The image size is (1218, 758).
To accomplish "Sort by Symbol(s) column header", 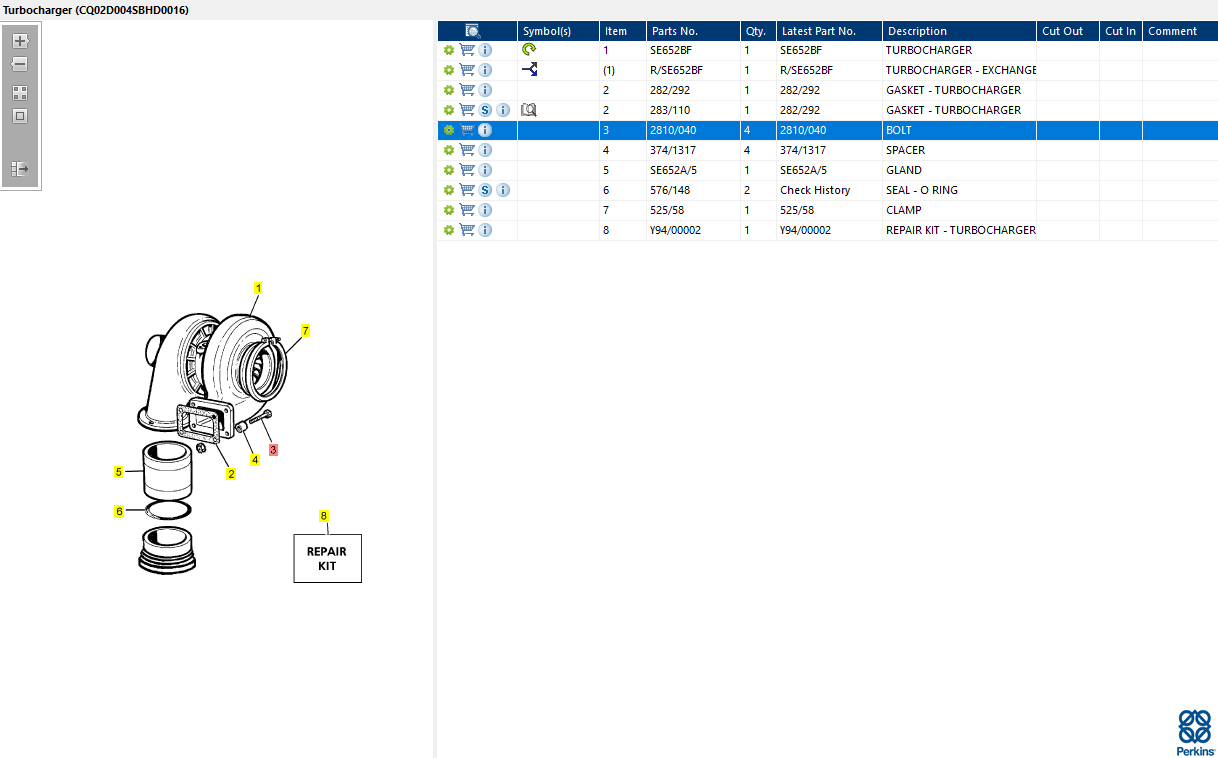I will click(x=558, y=31).
